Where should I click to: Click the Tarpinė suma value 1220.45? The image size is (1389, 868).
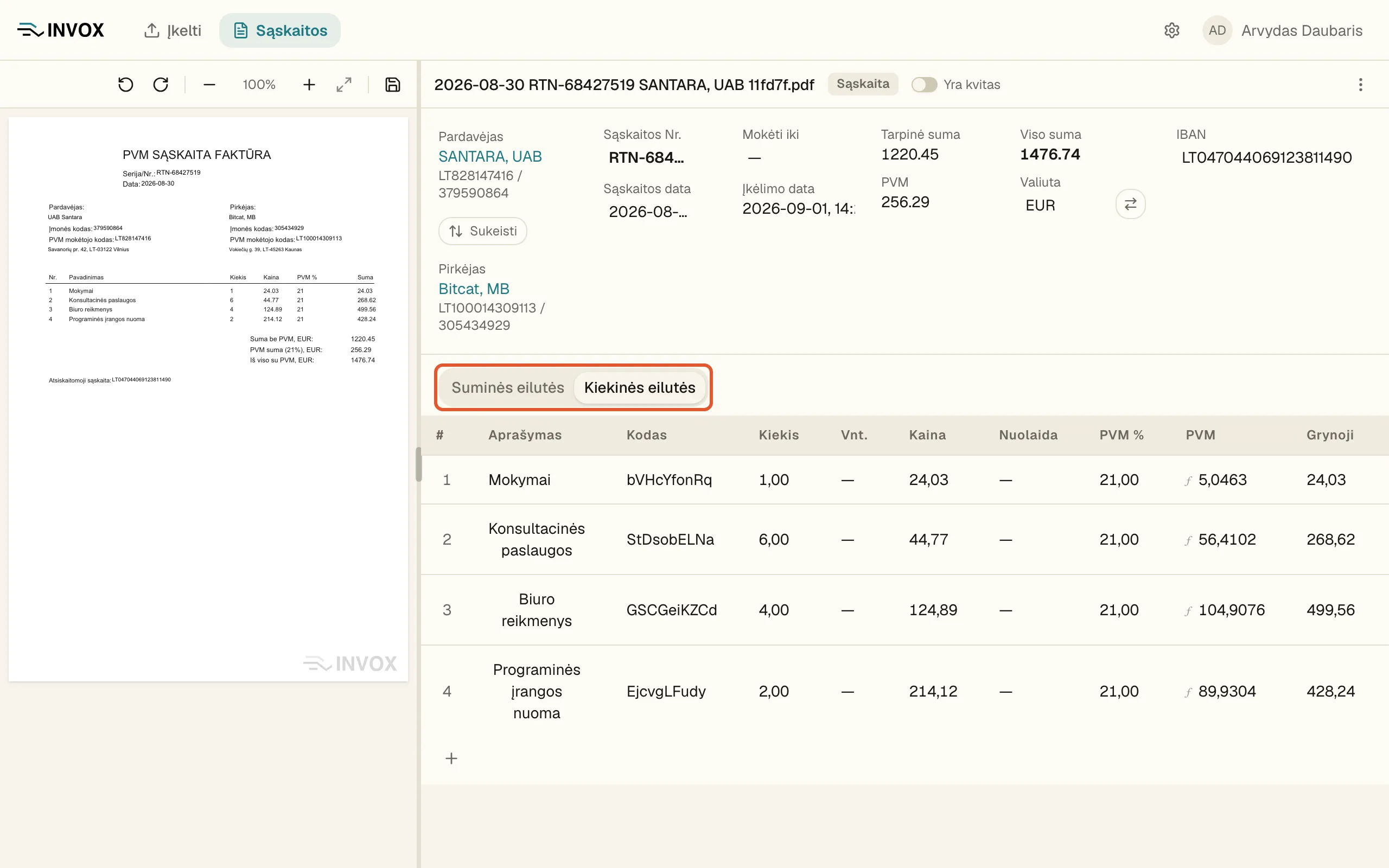tap(910, 155)
